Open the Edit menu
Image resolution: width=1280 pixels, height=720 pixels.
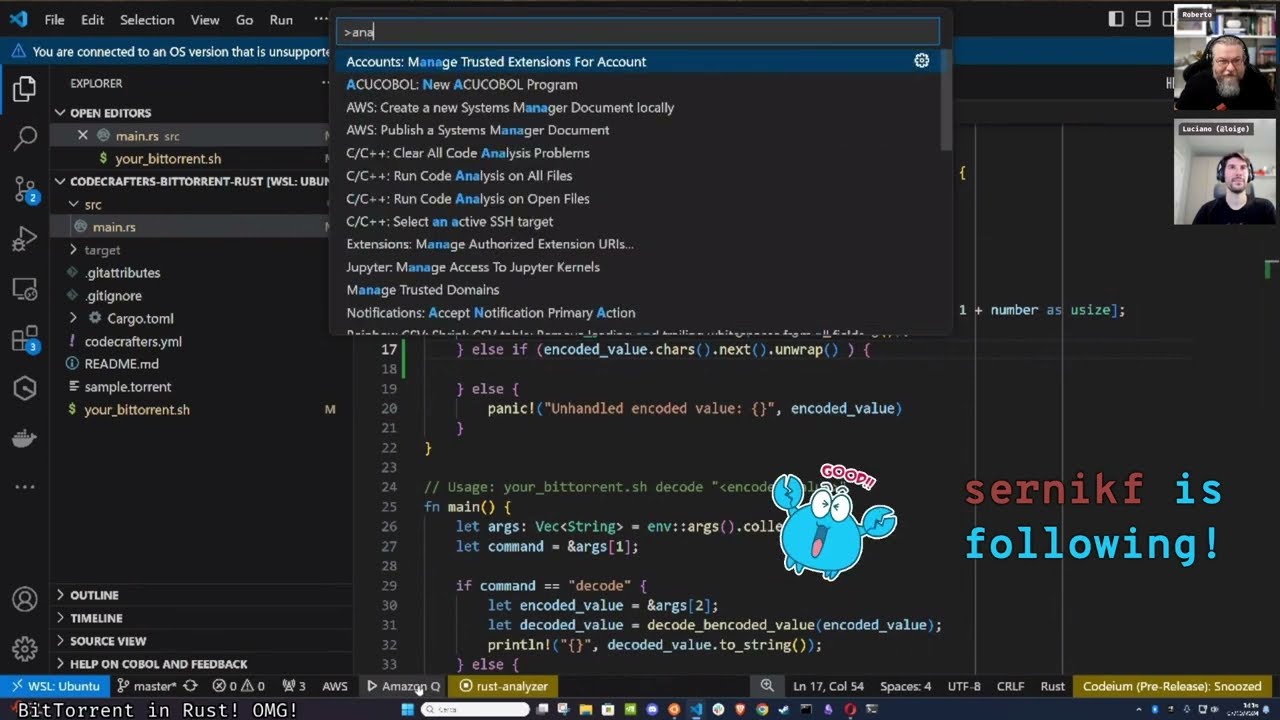coord(92,19)
